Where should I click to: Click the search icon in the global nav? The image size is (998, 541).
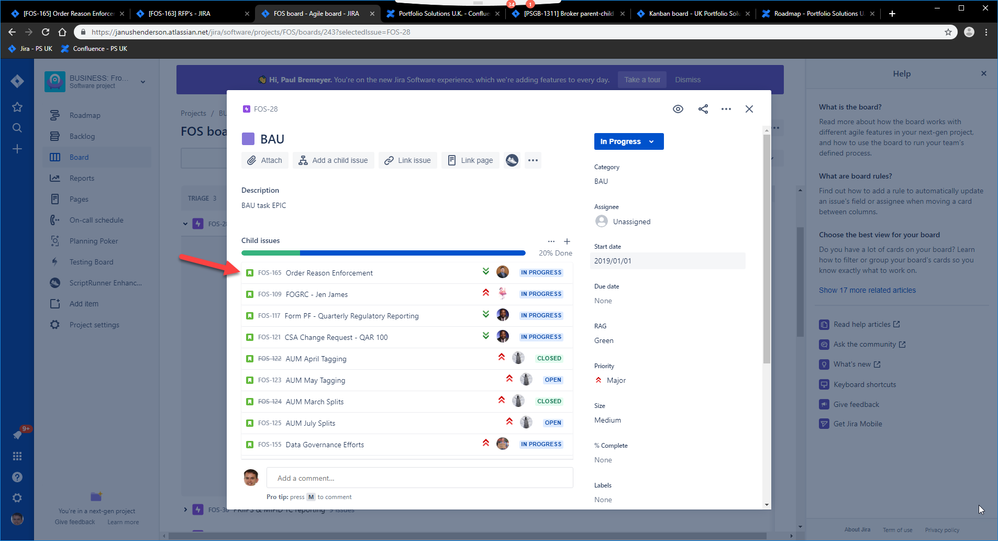[x=17, y=128]
